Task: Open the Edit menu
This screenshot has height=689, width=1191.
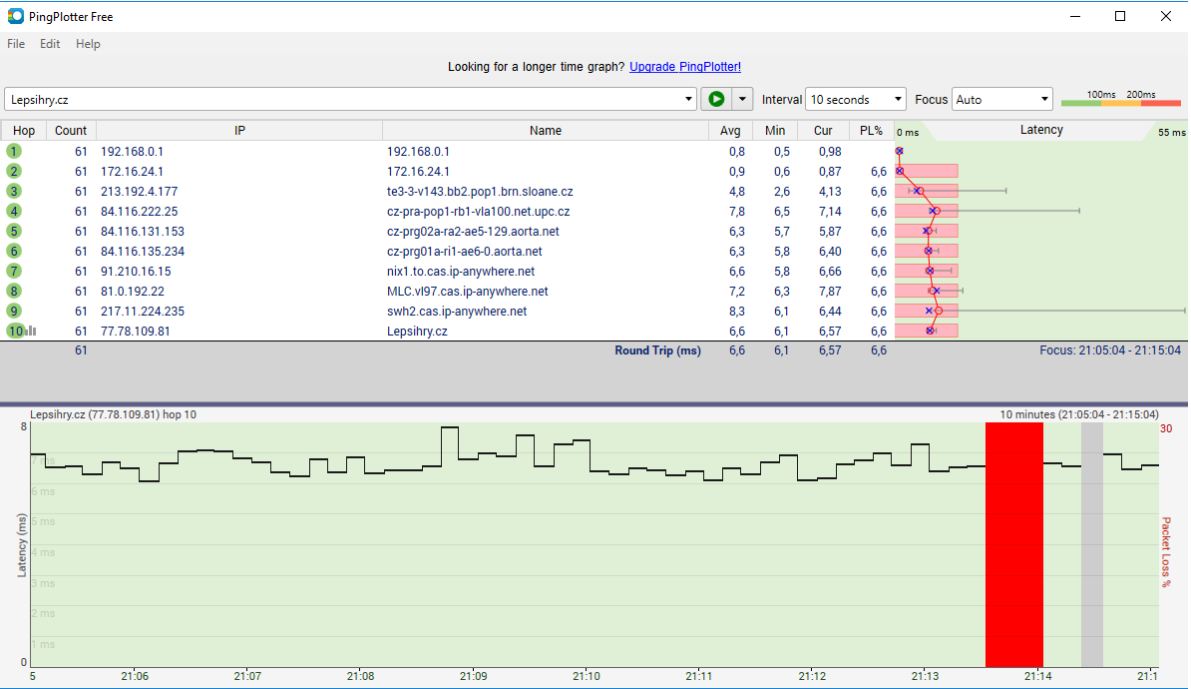Action: click(50, 44)
